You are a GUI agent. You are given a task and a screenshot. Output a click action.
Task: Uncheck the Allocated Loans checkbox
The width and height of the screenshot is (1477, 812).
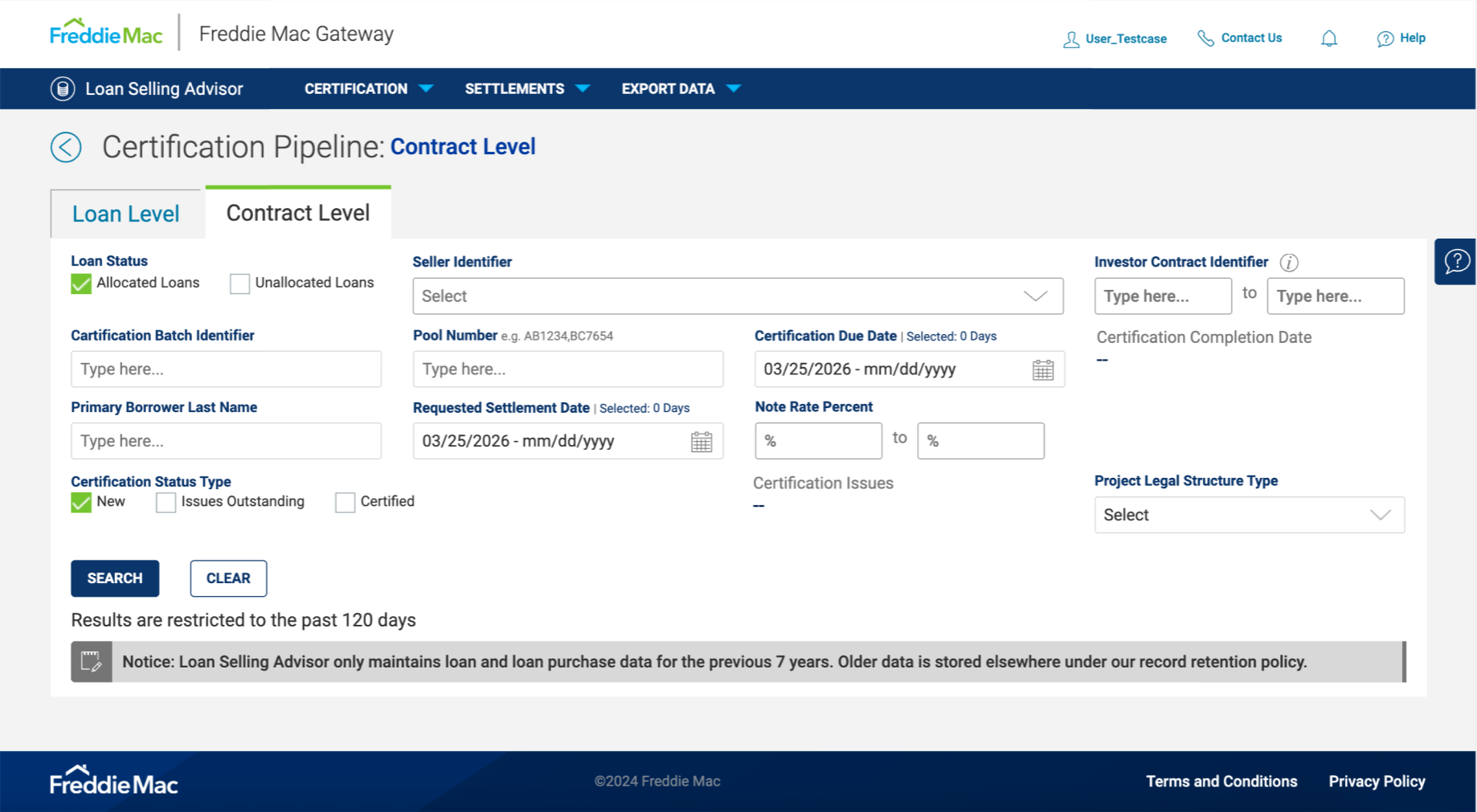tap(81, 284)
